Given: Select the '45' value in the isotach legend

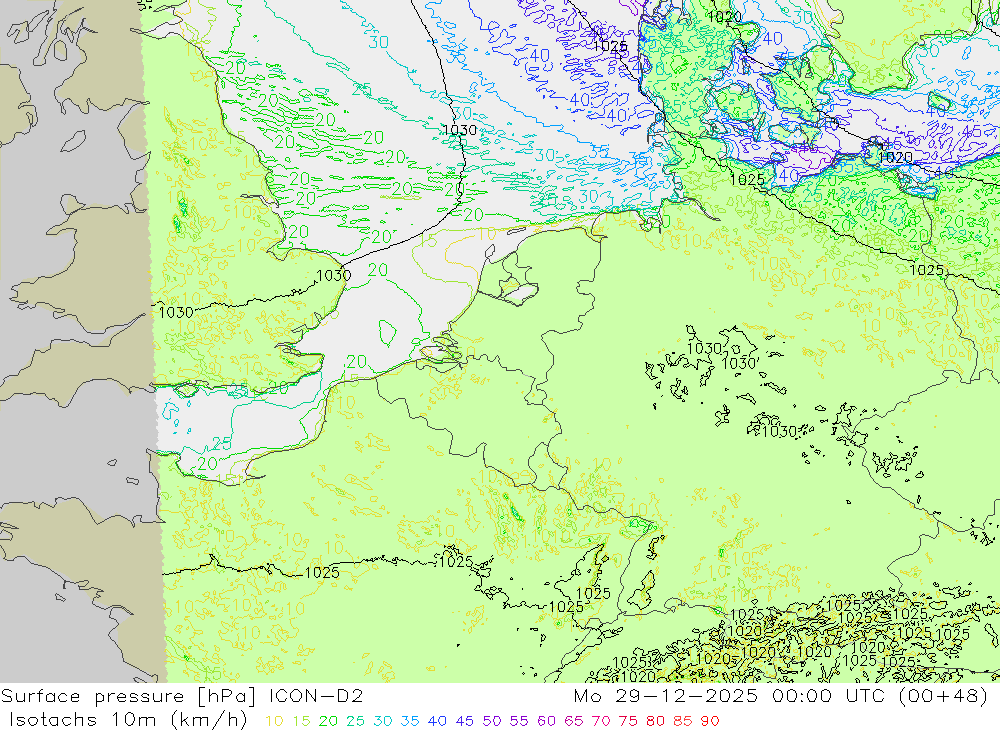Looking at the screenshot, I should click(464, 722).
